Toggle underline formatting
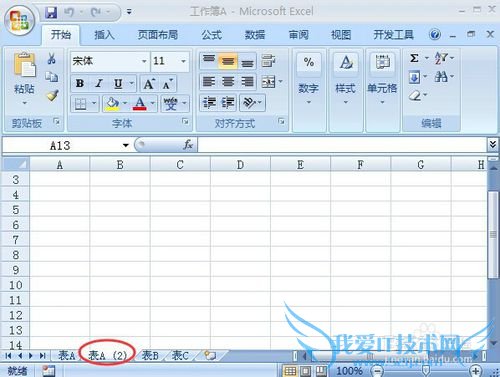This screenshot has height=377, width=500. 118,83
